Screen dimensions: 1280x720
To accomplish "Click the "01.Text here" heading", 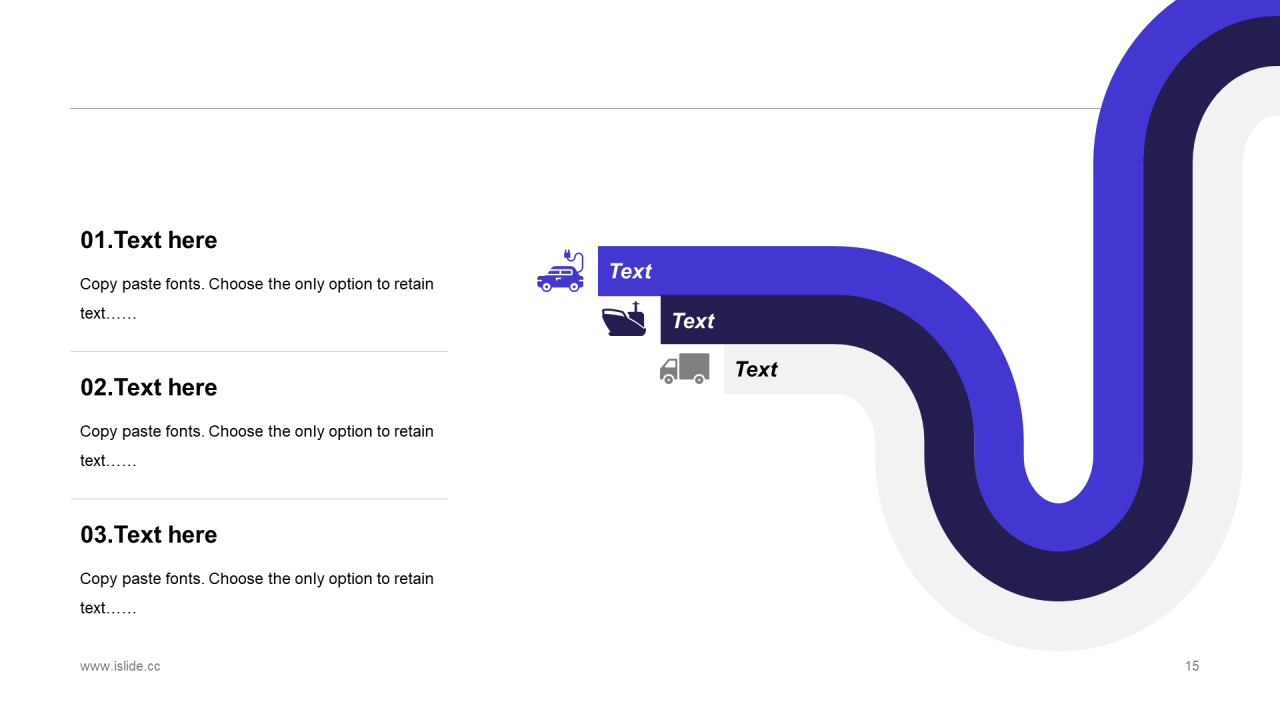I will [x=149, y=240].
